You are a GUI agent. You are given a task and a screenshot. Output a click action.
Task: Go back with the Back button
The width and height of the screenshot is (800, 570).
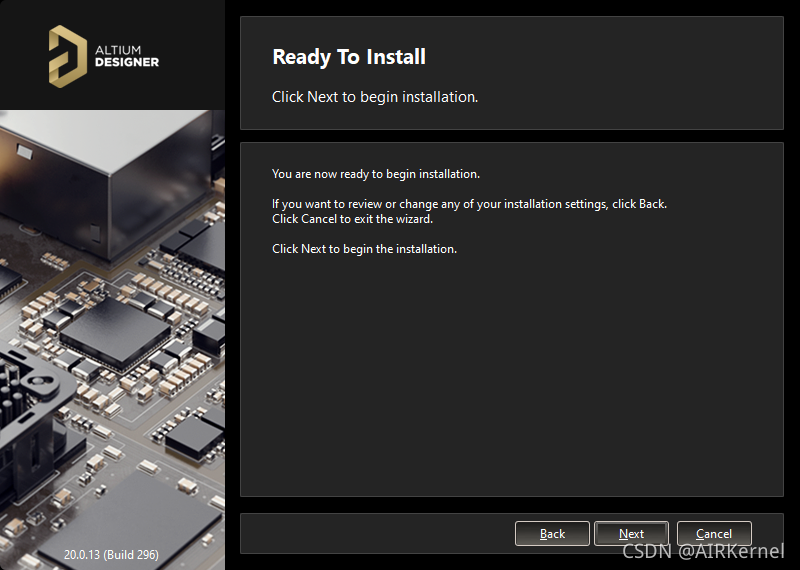pos(552,534)
